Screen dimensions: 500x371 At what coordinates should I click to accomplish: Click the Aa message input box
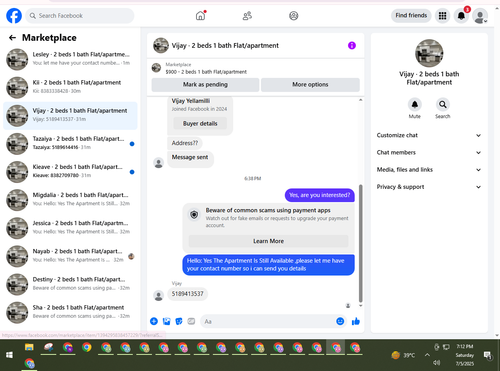click(x=267, y=321)
